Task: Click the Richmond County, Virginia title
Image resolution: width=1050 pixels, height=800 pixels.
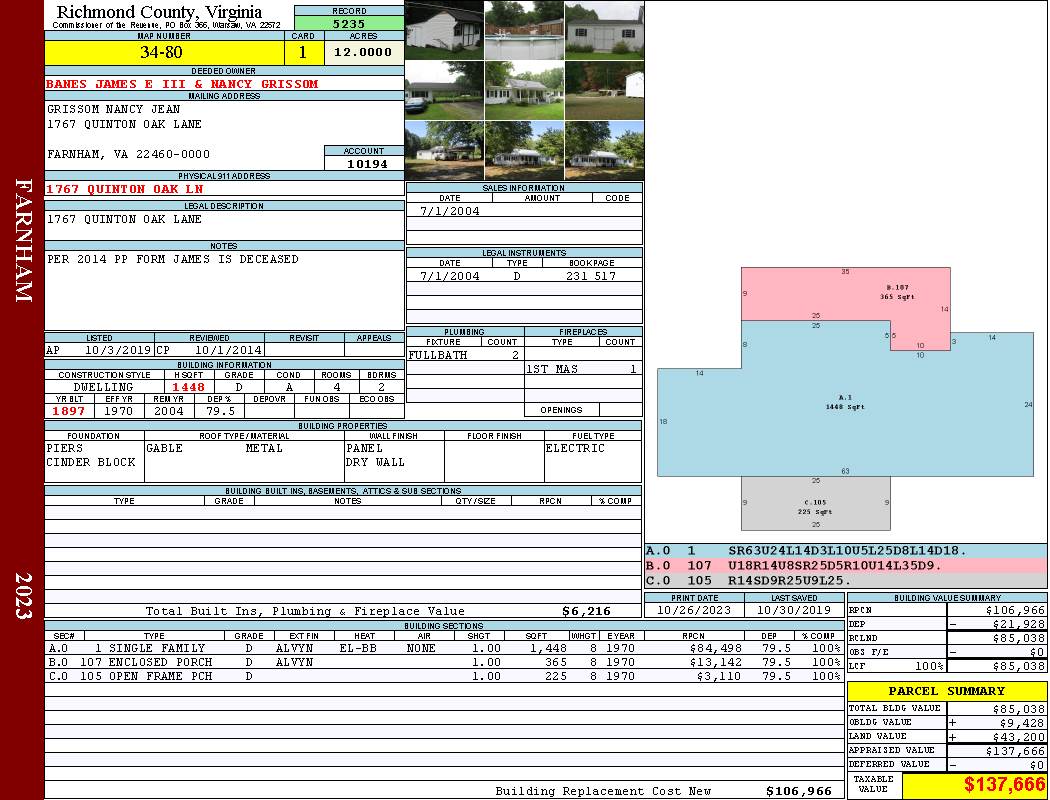Action: coord(159,11)
